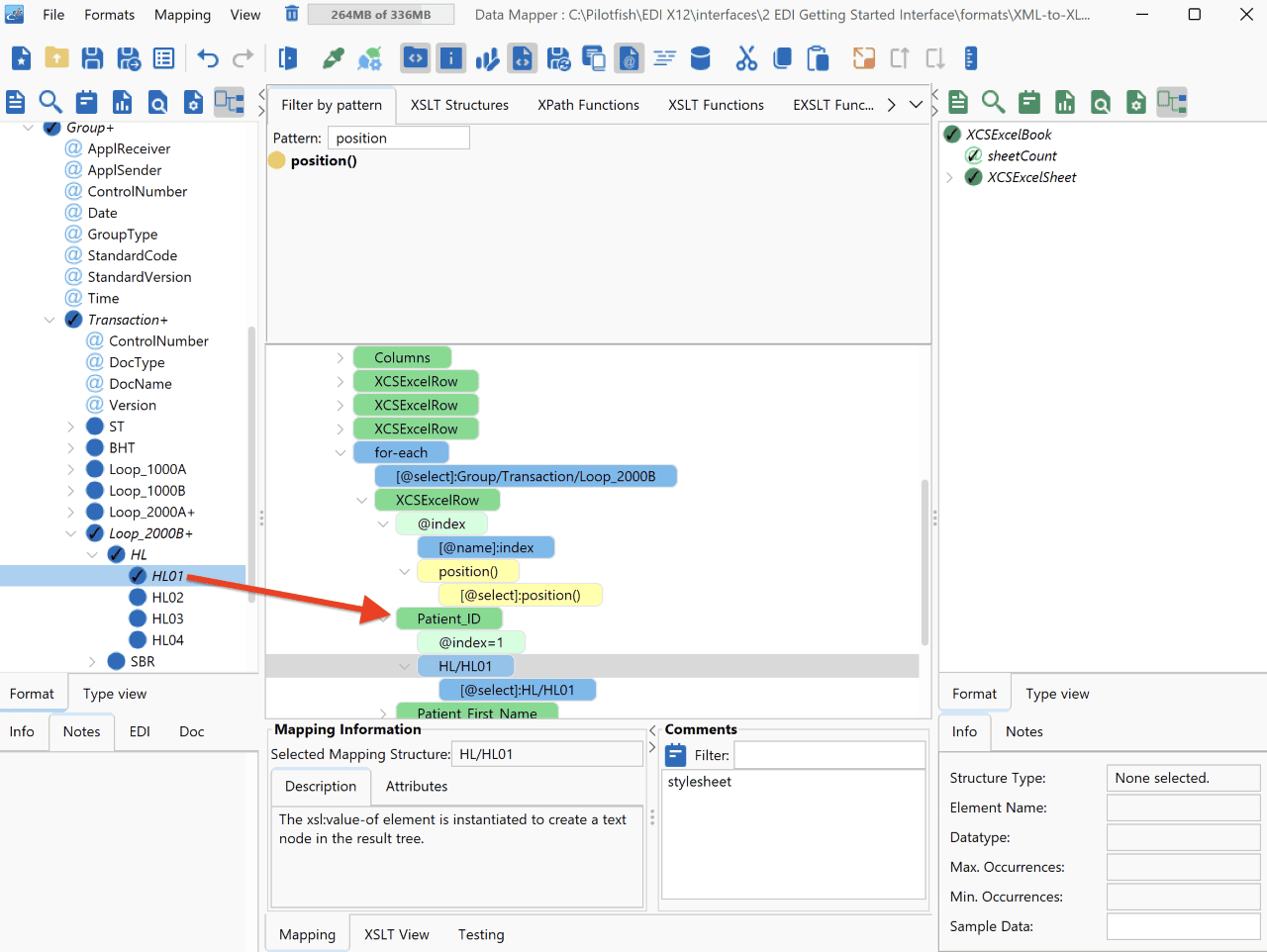Toggle target panel tree structure view button
Screen dimensions: 1267x952
(1172, 101)
